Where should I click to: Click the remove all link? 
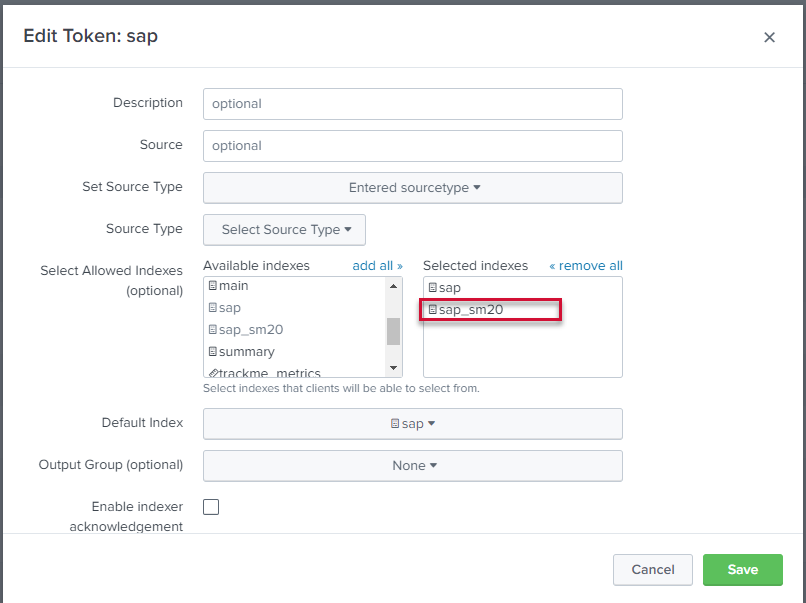585,266
